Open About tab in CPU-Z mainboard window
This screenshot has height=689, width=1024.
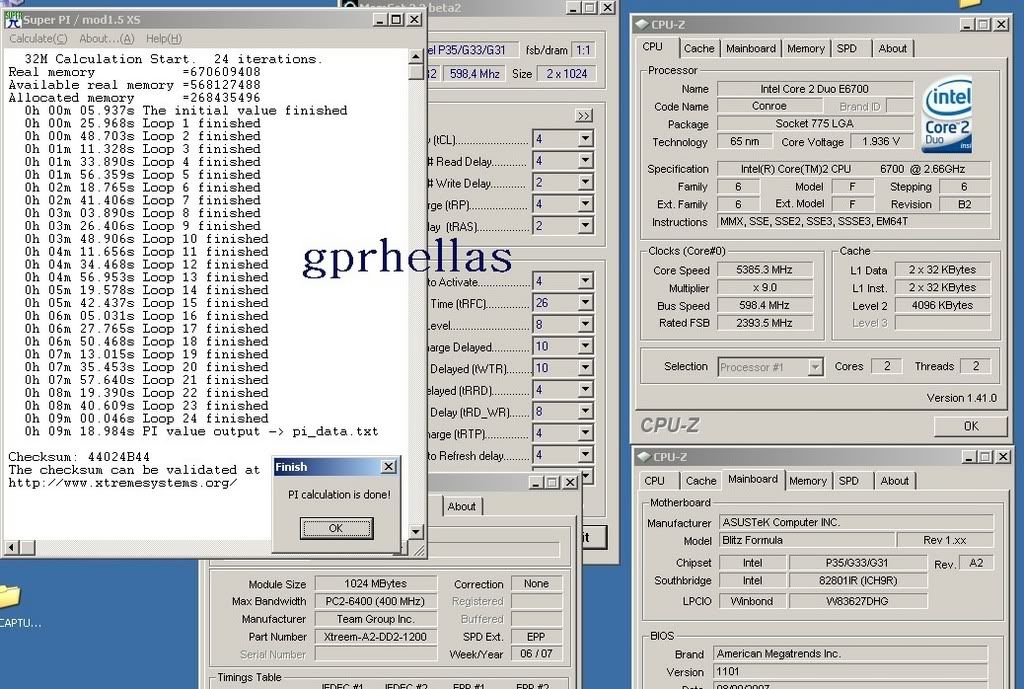pyautogui.click(x=894, y=481)
